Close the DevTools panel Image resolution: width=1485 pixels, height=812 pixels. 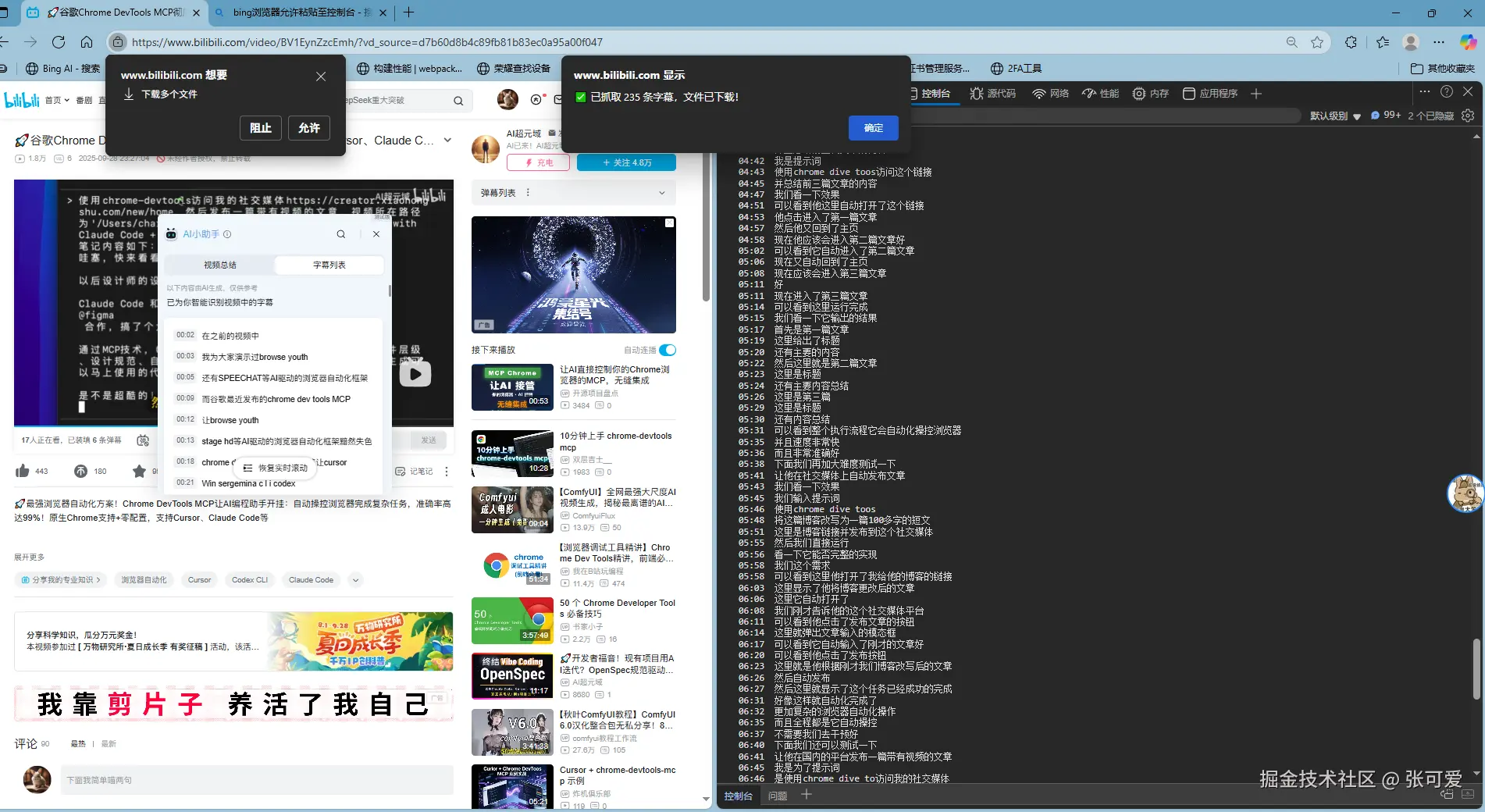point(1468,91)
